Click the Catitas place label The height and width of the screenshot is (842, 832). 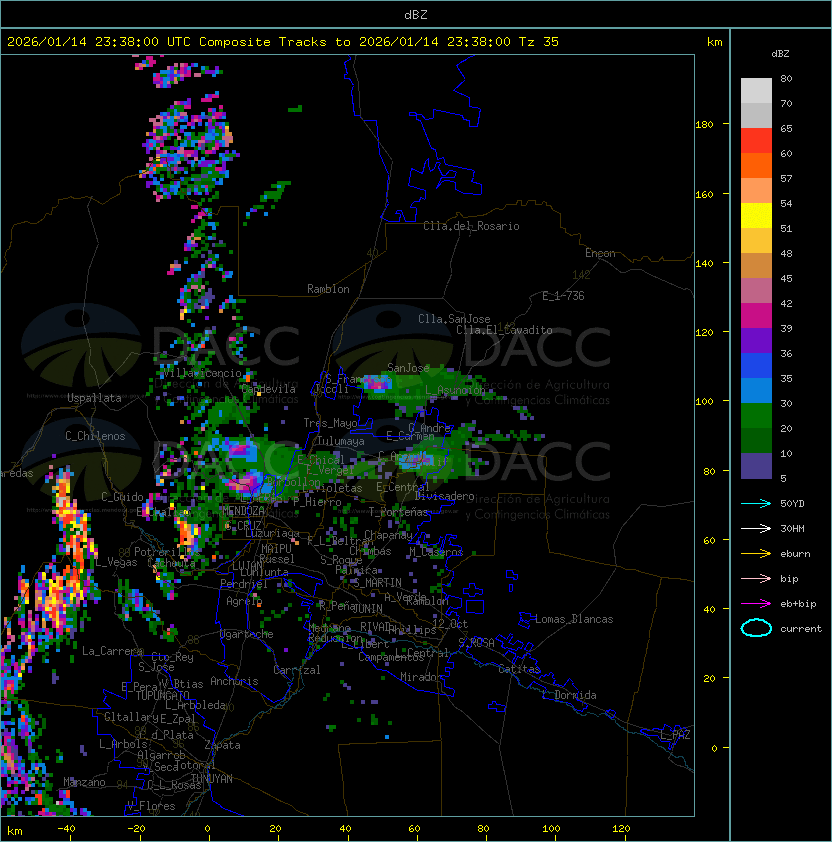pos(519,669)
